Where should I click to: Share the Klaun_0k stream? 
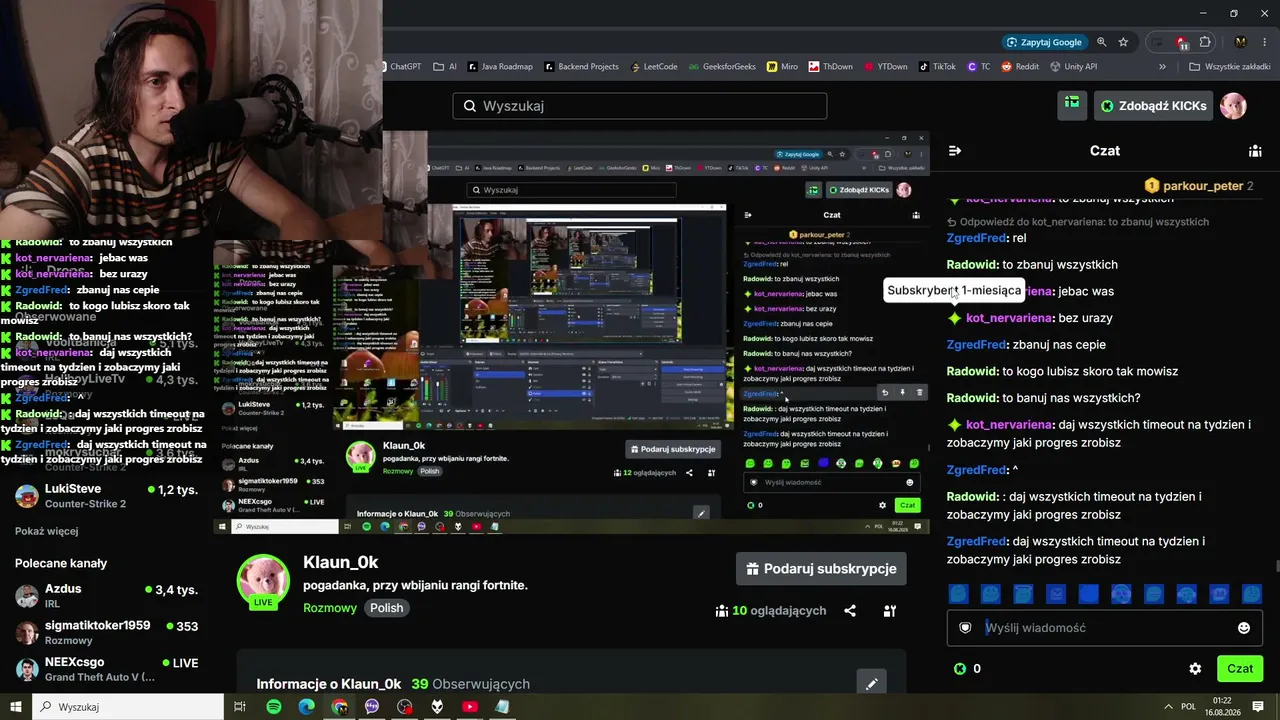850,611
